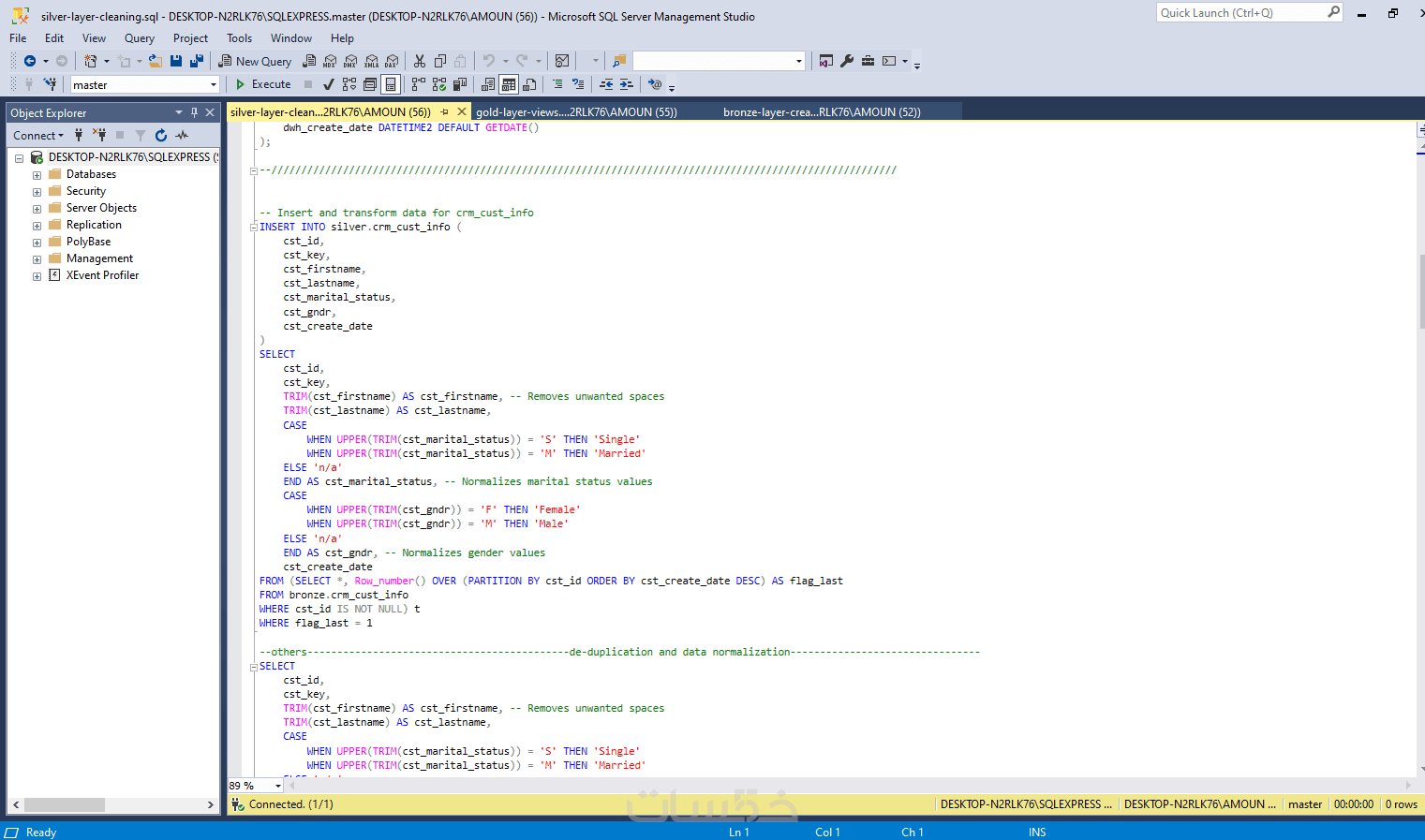This screenshot has width=1425, height=840.
Task: Open a new DMX query
Action: click(350, 61)
